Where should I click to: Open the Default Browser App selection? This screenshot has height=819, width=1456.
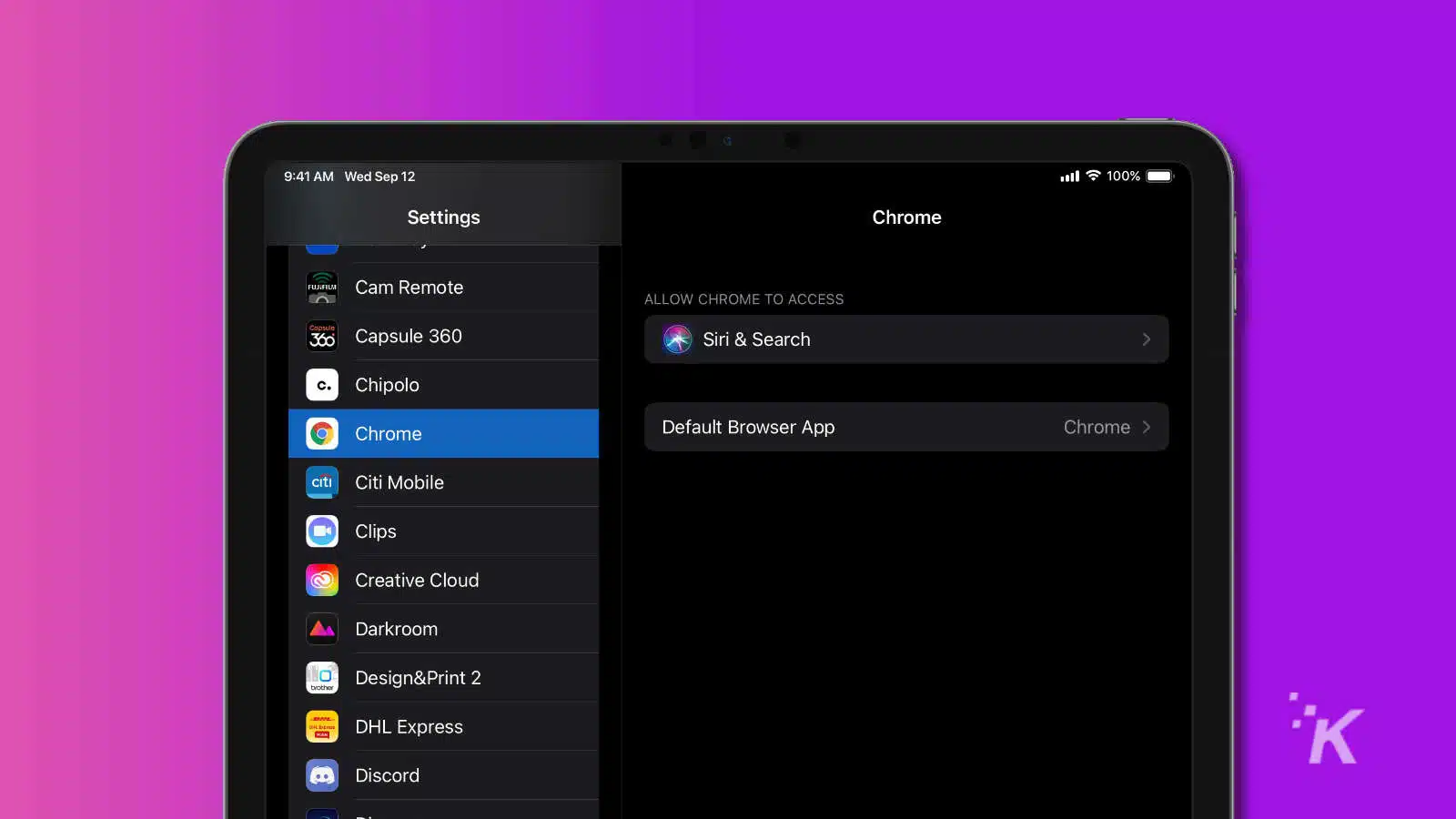[x=906, y=427]
